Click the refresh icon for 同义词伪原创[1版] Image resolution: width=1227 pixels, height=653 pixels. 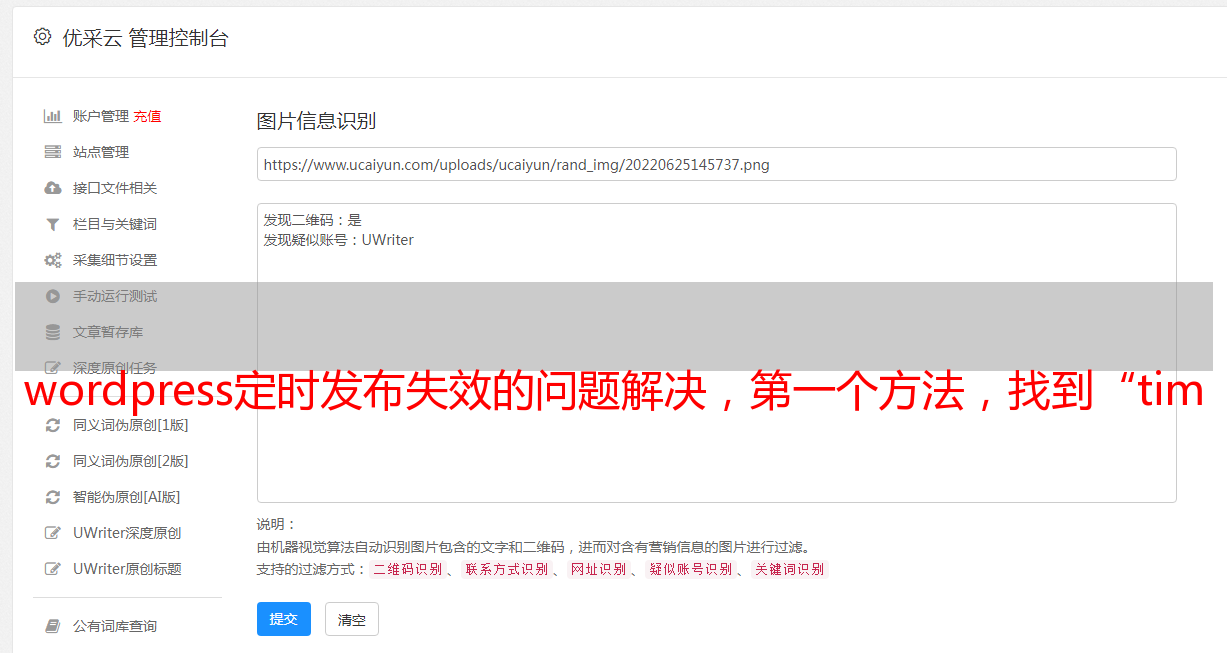coord(53,425)
